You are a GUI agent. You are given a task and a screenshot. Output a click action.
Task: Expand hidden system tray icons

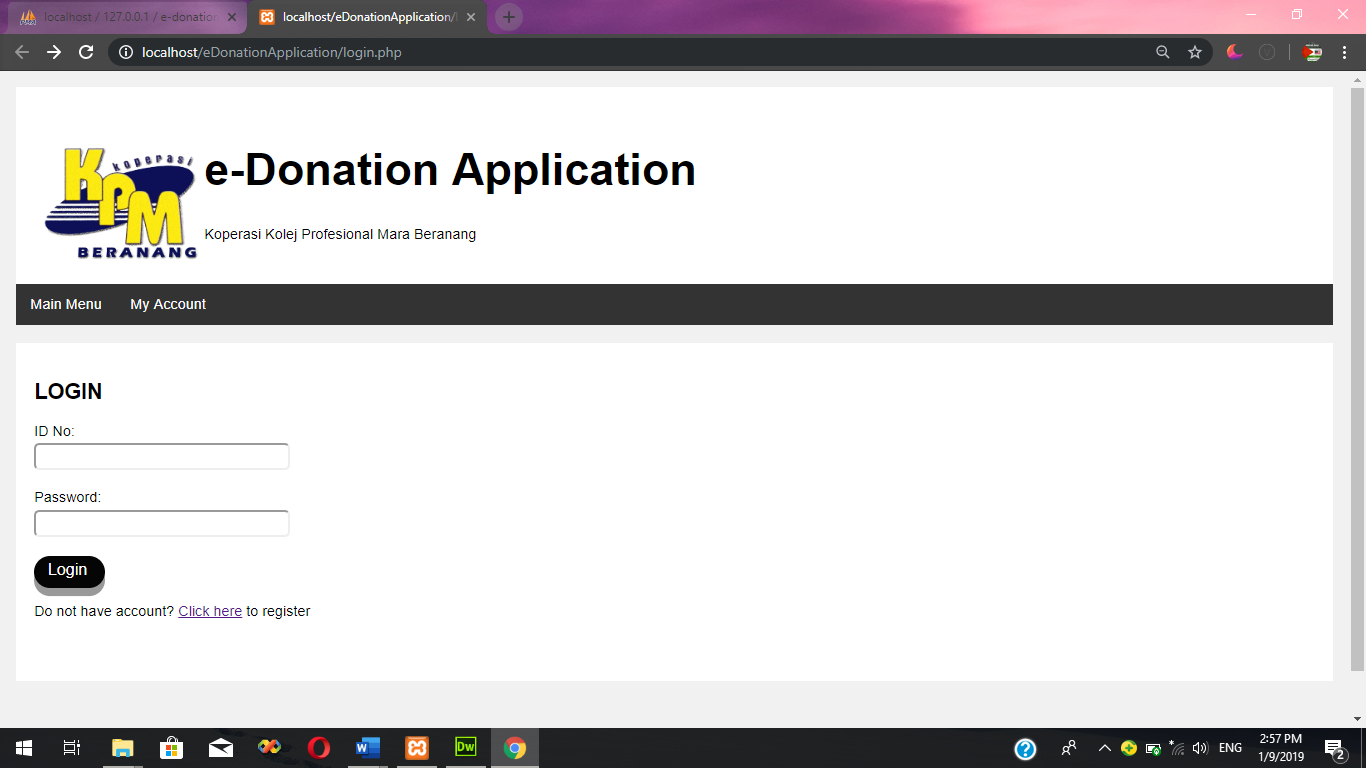1104,747
